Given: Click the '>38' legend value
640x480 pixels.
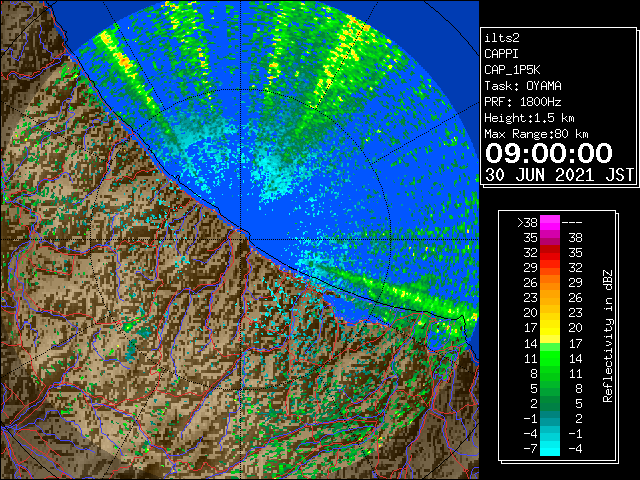Looking at the screenshot, I should pos(527,223).
